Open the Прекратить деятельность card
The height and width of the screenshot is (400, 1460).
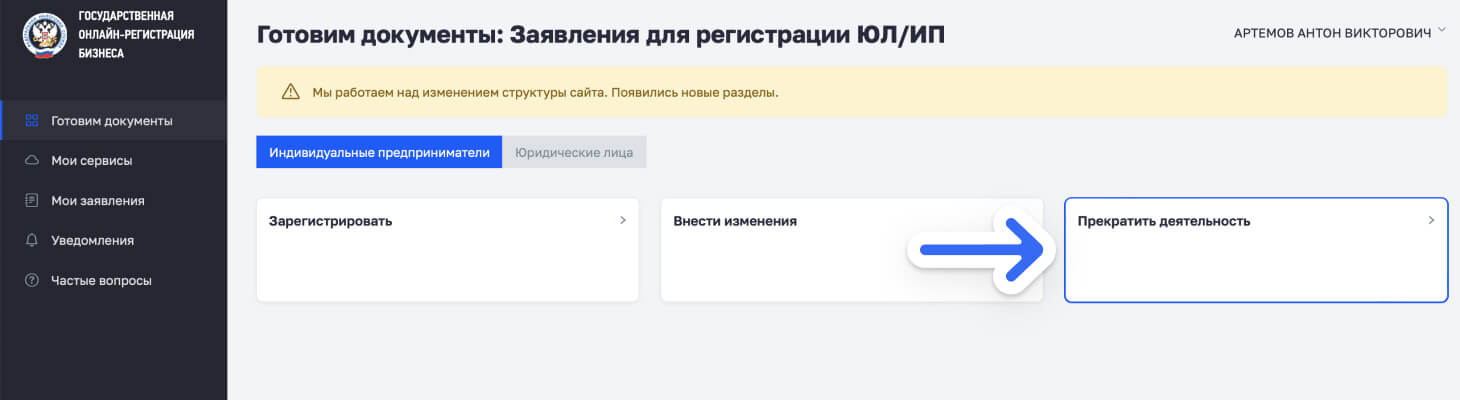pos(1256,249)
